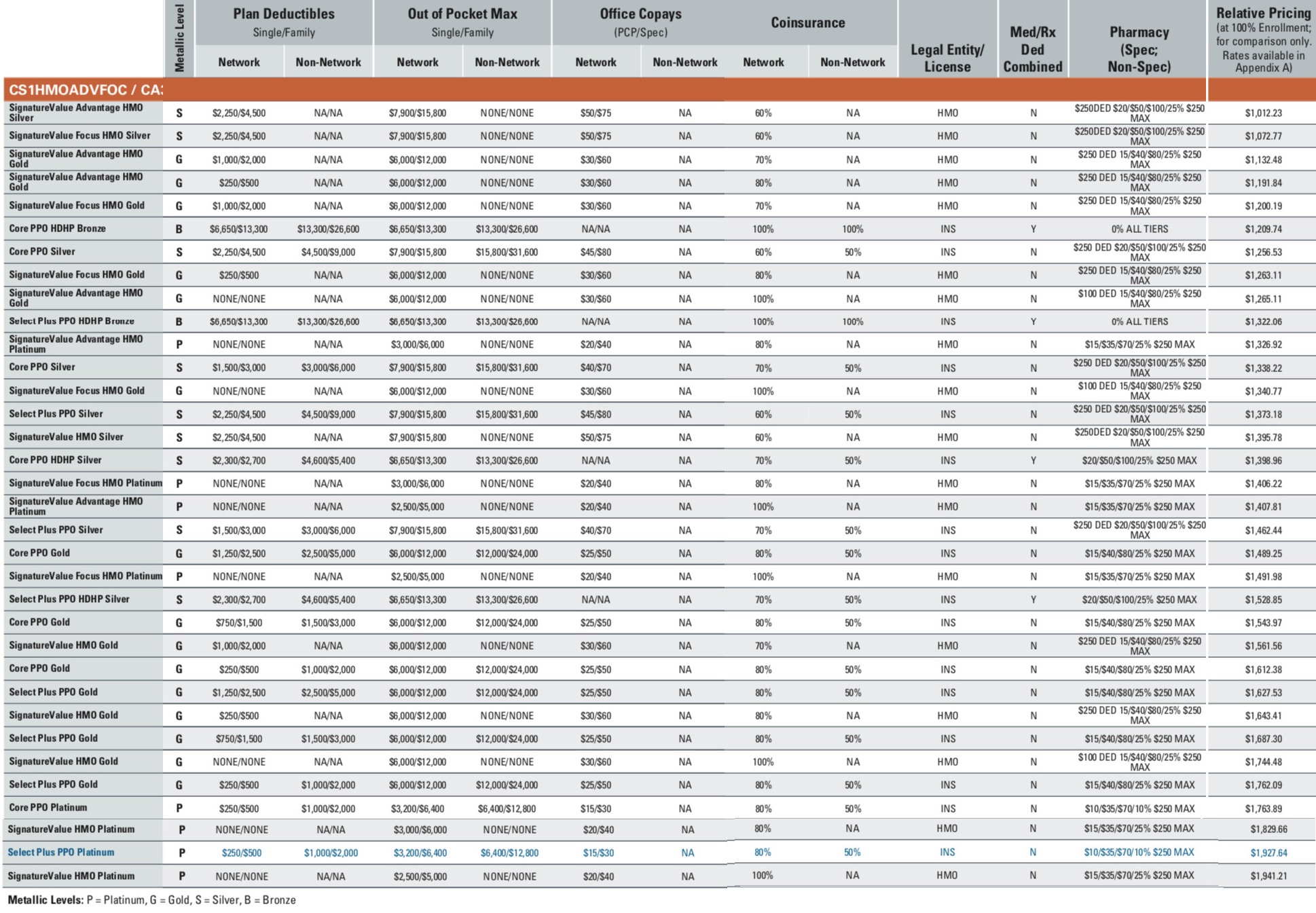Viewport: 1316px width, 913px height.
Task: Click blue $250/$500 deductible link
Action: click(241, 853)
